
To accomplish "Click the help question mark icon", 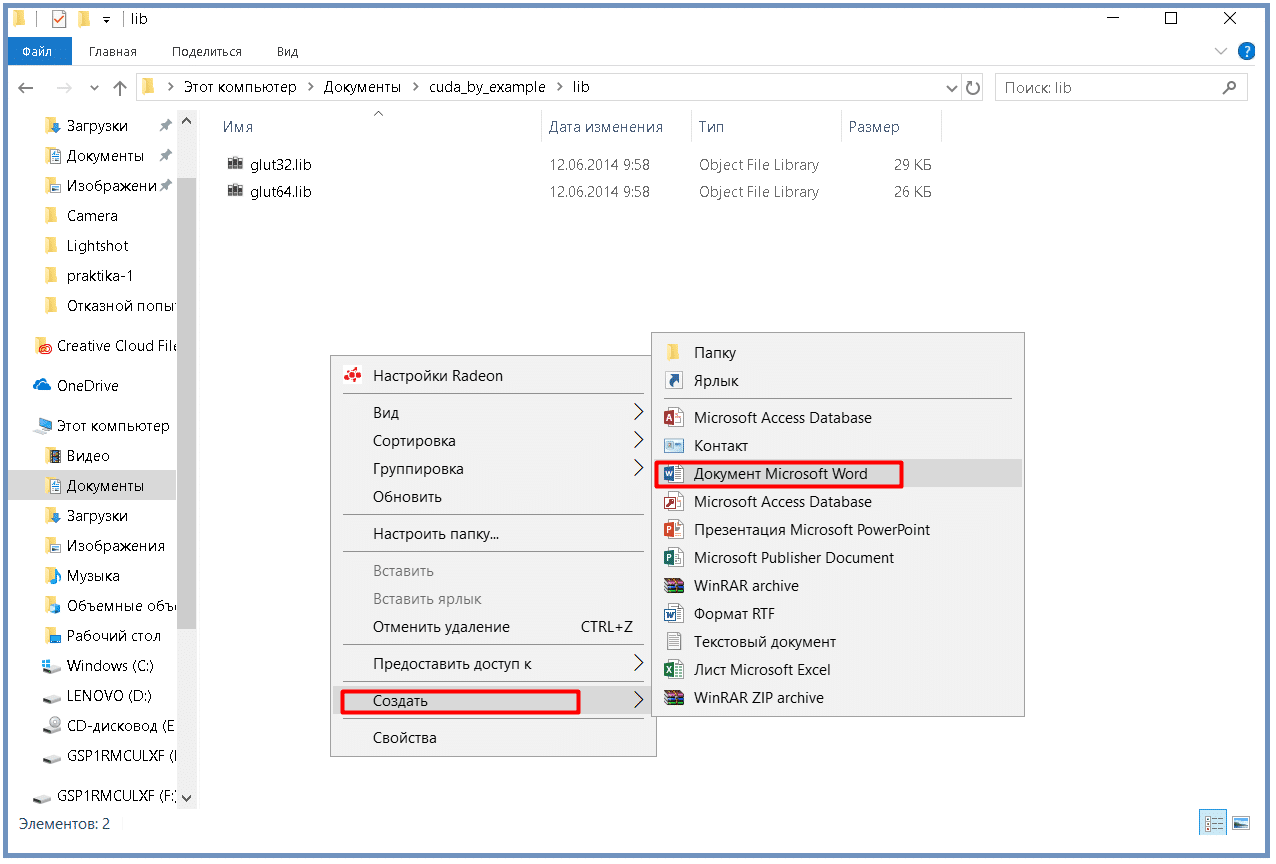I will (1246, 51).
